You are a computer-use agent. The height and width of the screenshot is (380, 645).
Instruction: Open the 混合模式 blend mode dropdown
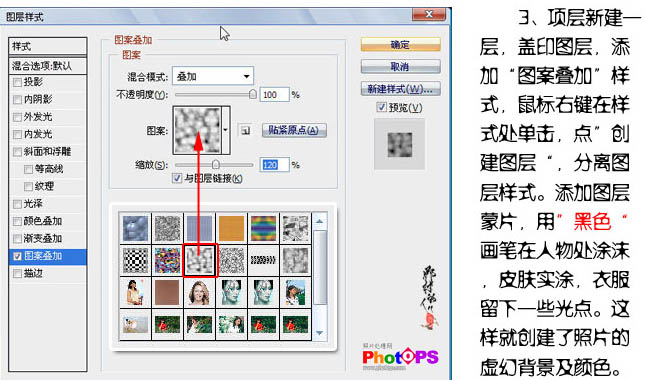[213, 76]
